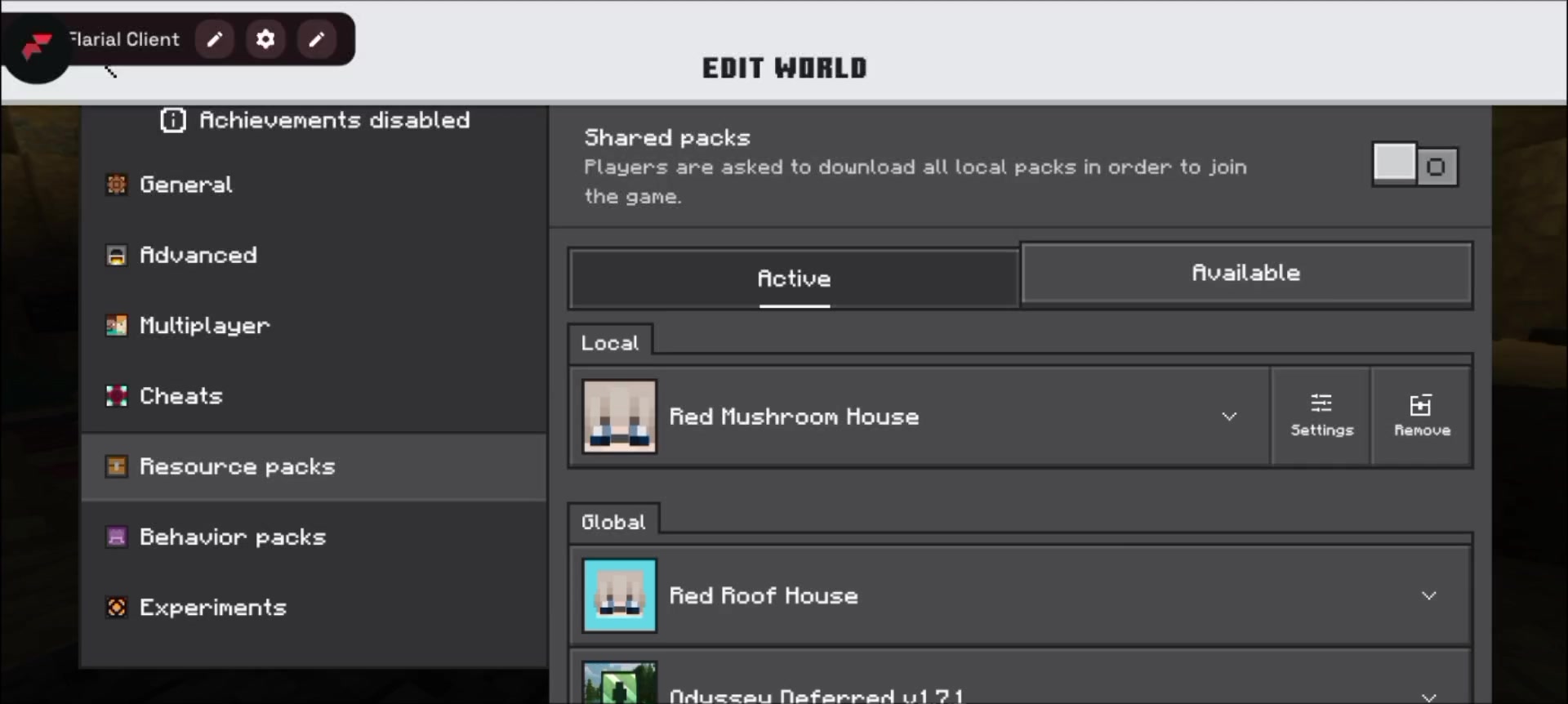
Task: Click the Odyssey Deferred pack thumbnail
Action: [x=620, y=683]
